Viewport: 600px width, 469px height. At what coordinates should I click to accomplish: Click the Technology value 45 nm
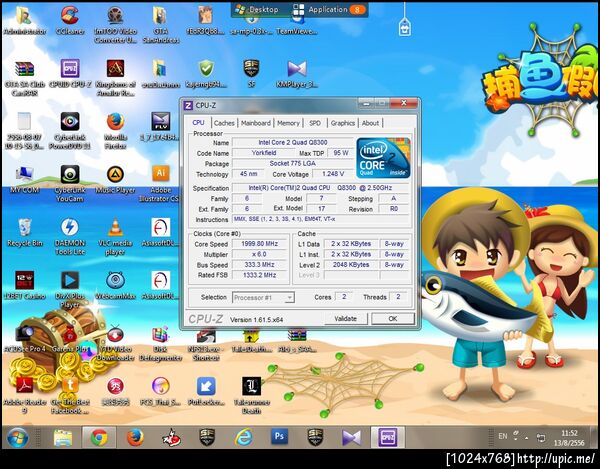pyautogui.click(x=248, y=174)
